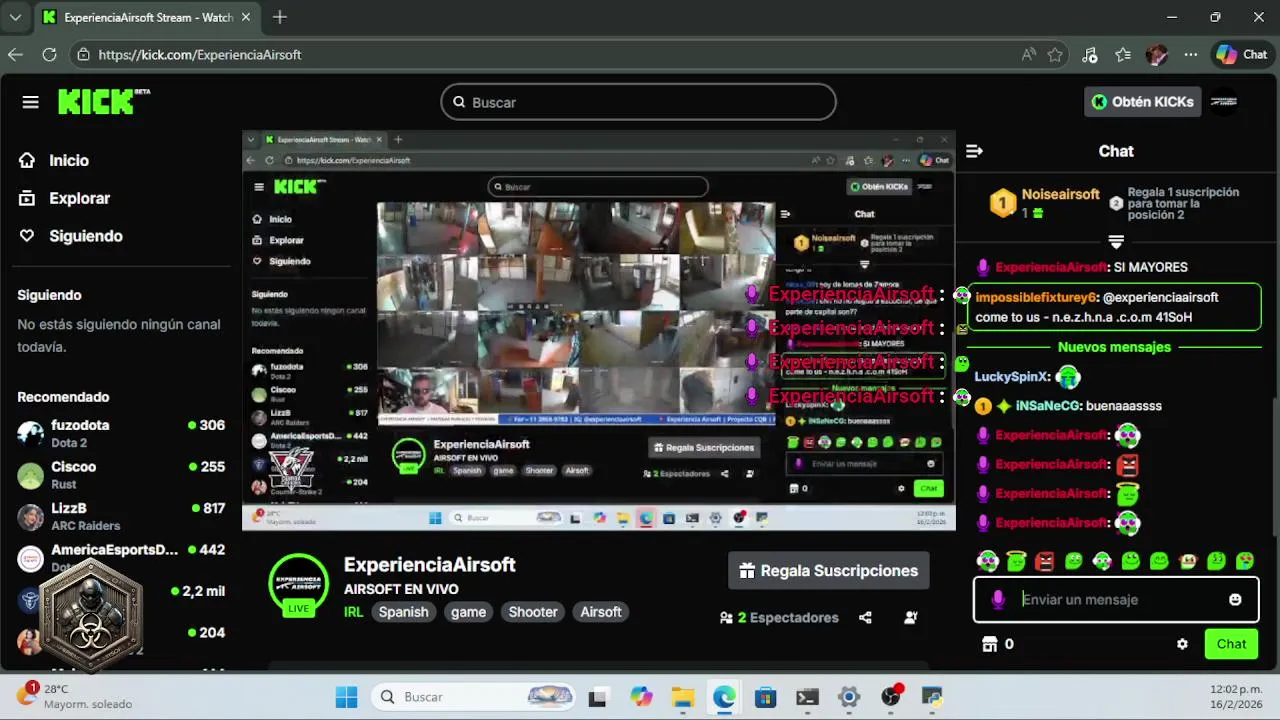Click the Enviar un mensaje input
Viewport: 1280px width, 720px height.
pos(1116,599)
